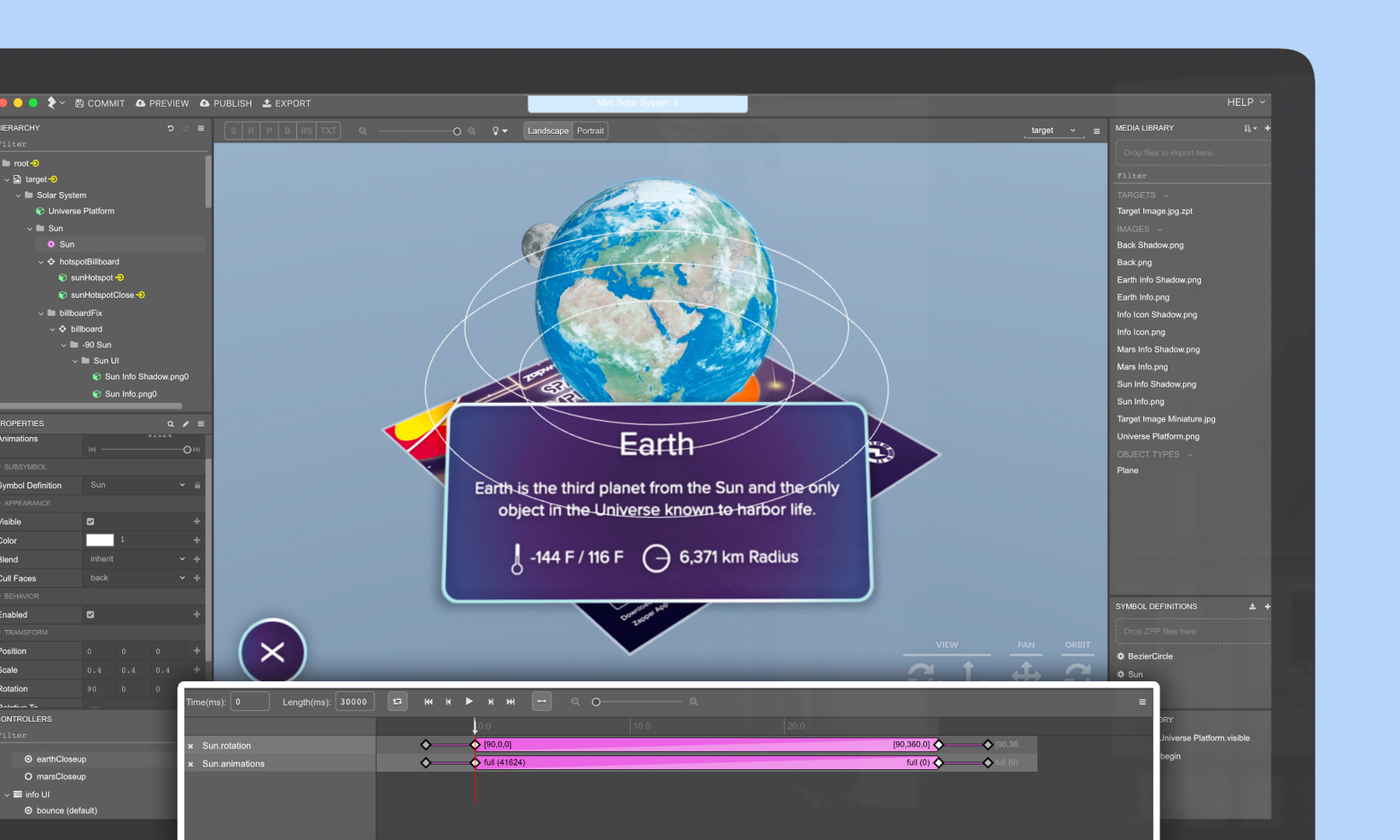Adjust the timeline zoom slider handle
This screenshot has height=840, width=1400.
[596, 702]
